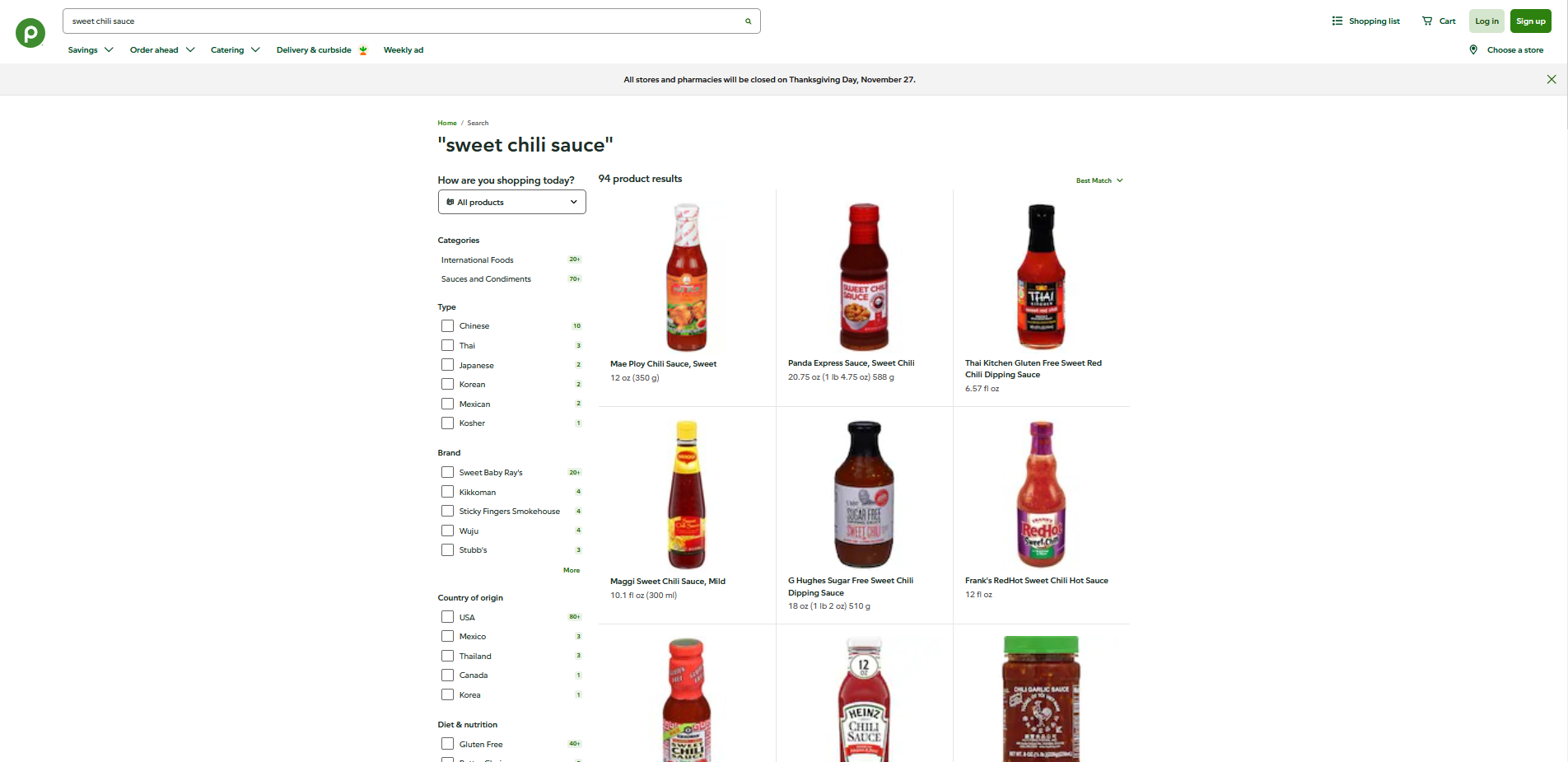The width and height of the screenshot is (1568, 762).
Task: Click the Search breadcrumb text
Action: click(x=478, y=123)
